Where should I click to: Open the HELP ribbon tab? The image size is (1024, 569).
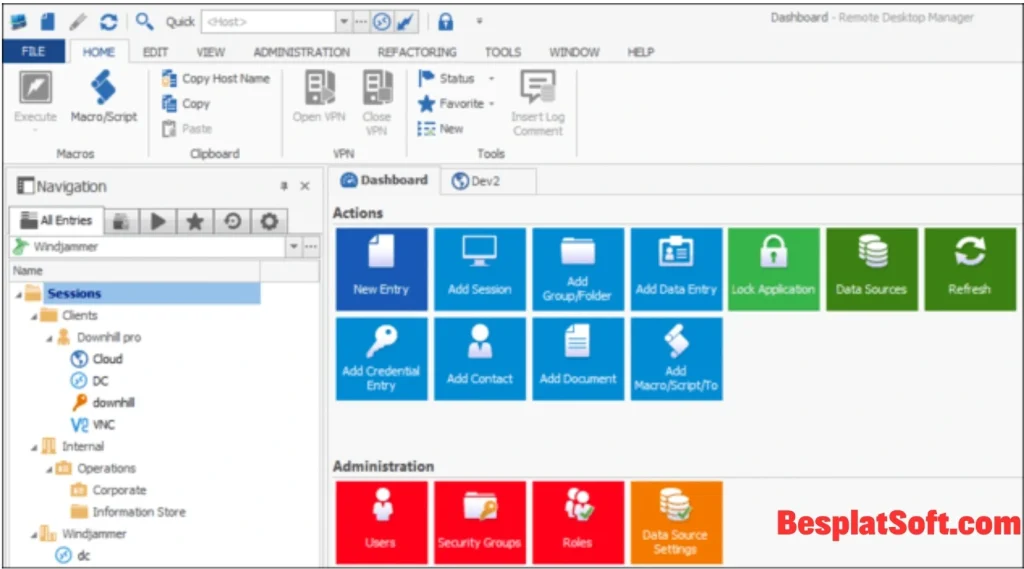click(x=641, y=52)
